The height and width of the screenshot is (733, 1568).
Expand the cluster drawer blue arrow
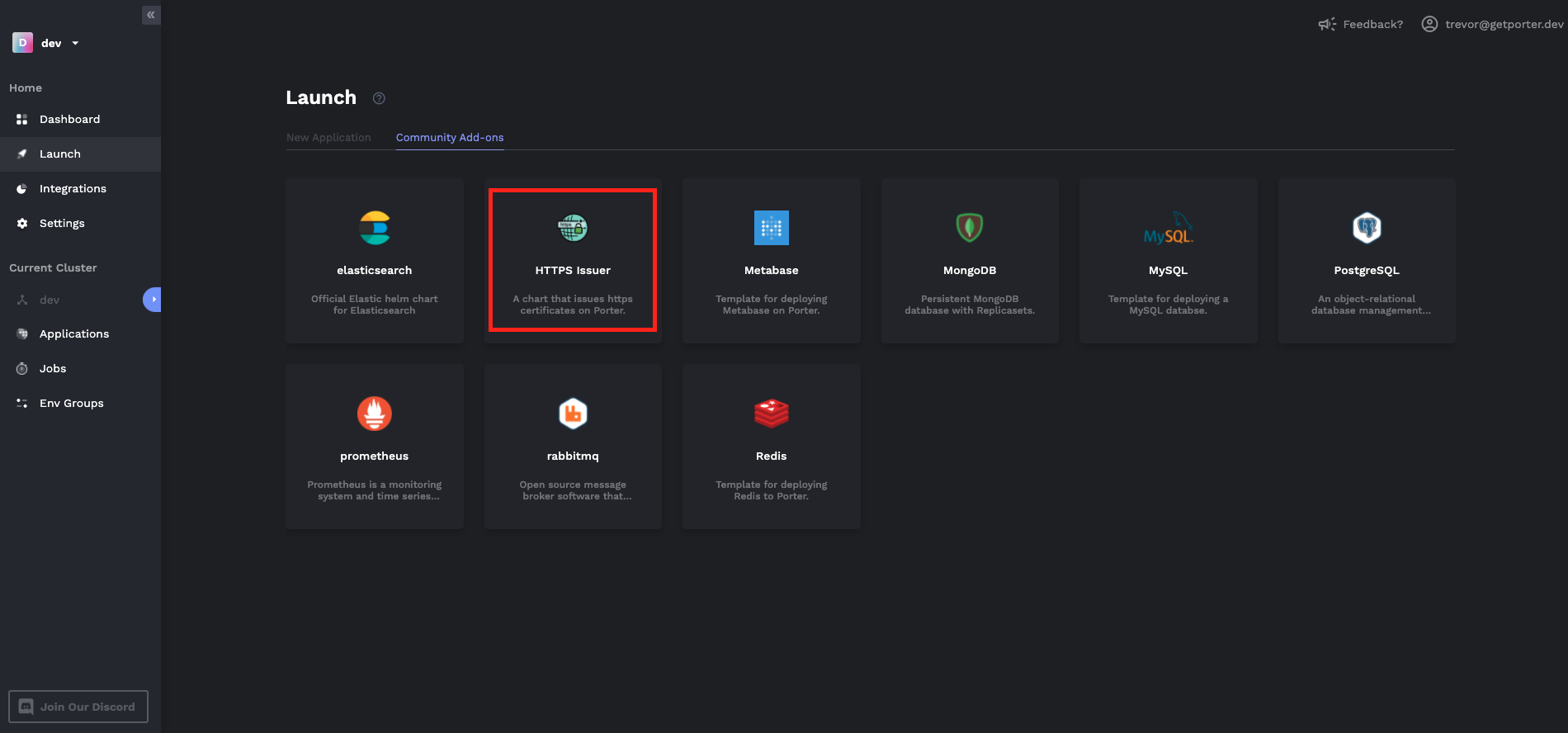pyautogui.click(x=153, y=299)
